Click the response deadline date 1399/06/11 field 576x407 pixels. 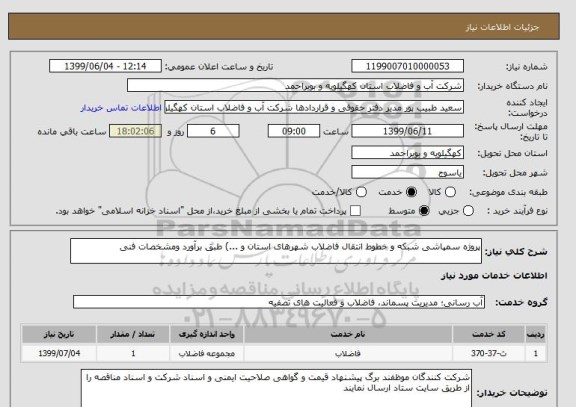click(407, 131)
